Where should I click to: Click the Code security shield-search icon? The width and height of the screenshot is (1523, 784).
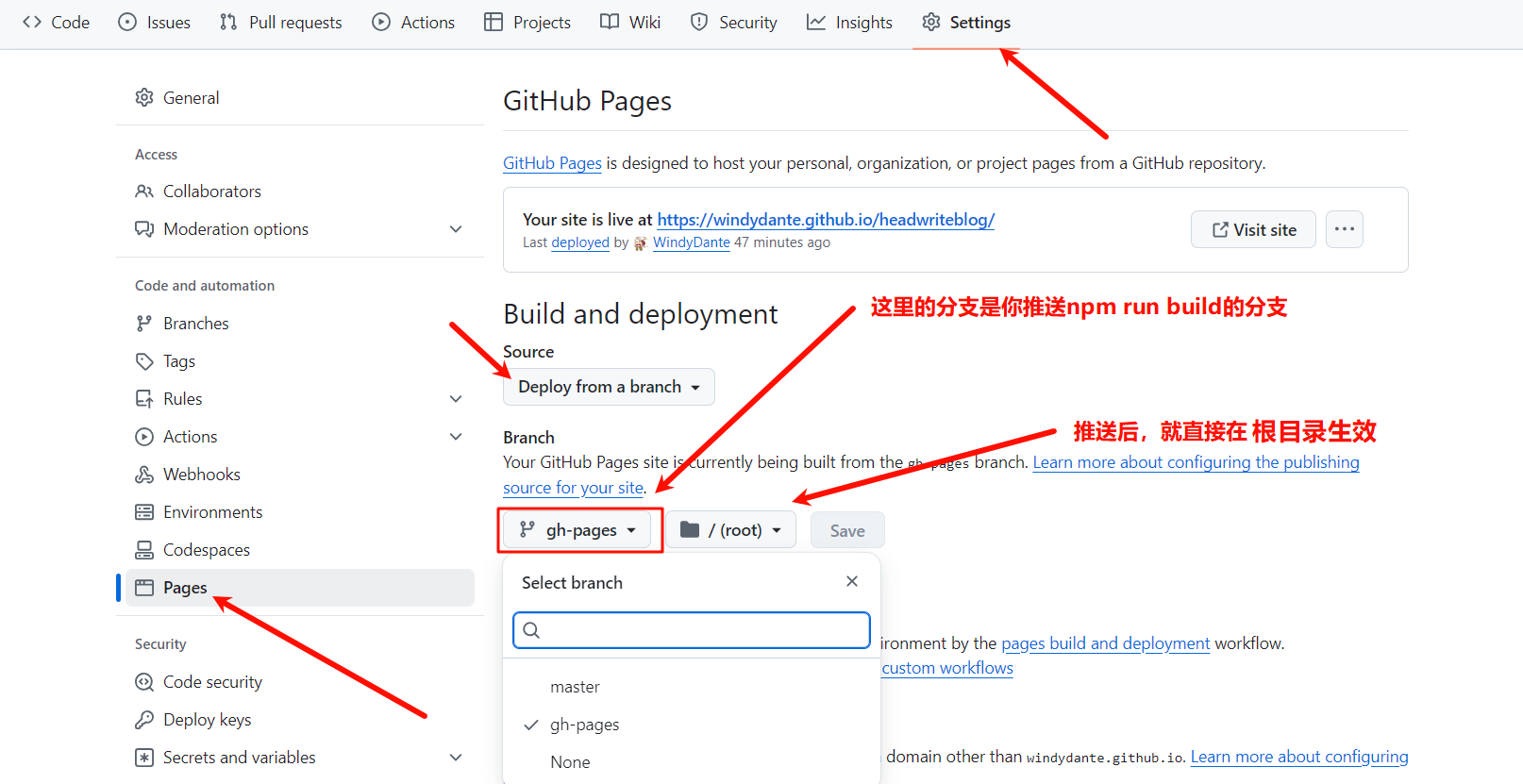(x=144, y=682)
